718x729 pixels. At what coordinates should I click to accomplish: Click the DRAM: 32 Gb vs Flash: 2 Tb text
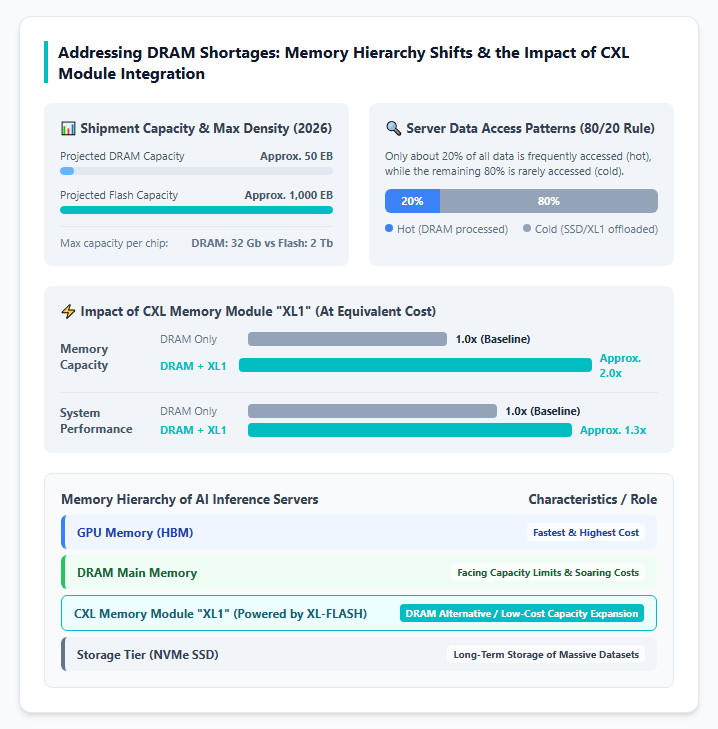262,243
